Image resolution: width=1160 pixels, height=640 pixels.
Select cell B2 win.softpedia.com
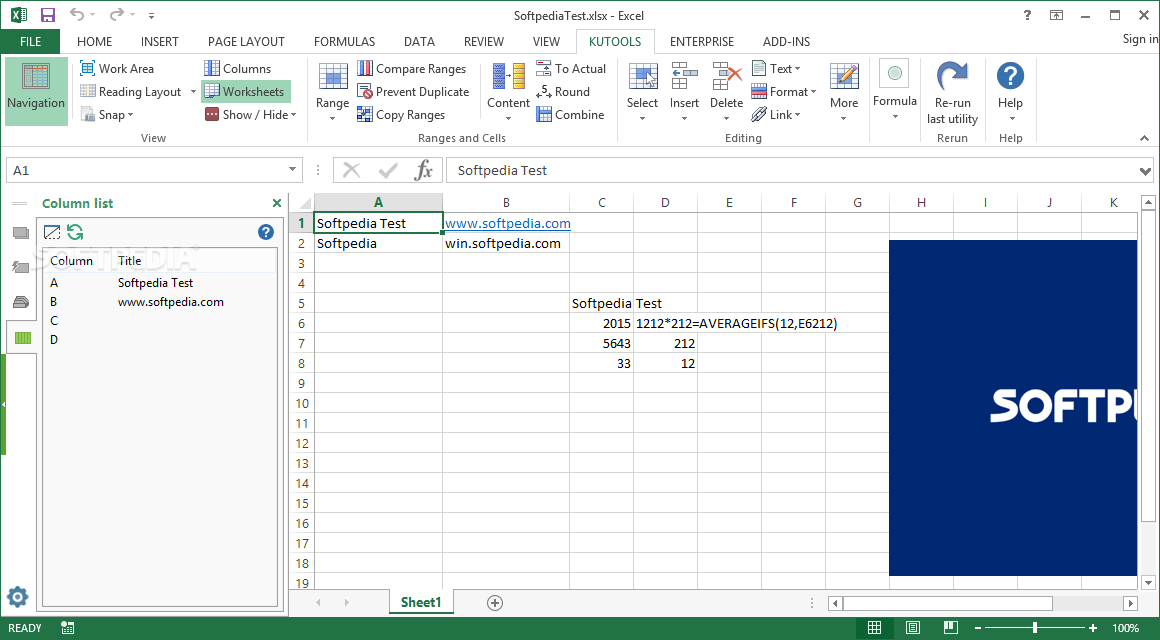pos(506,243)
